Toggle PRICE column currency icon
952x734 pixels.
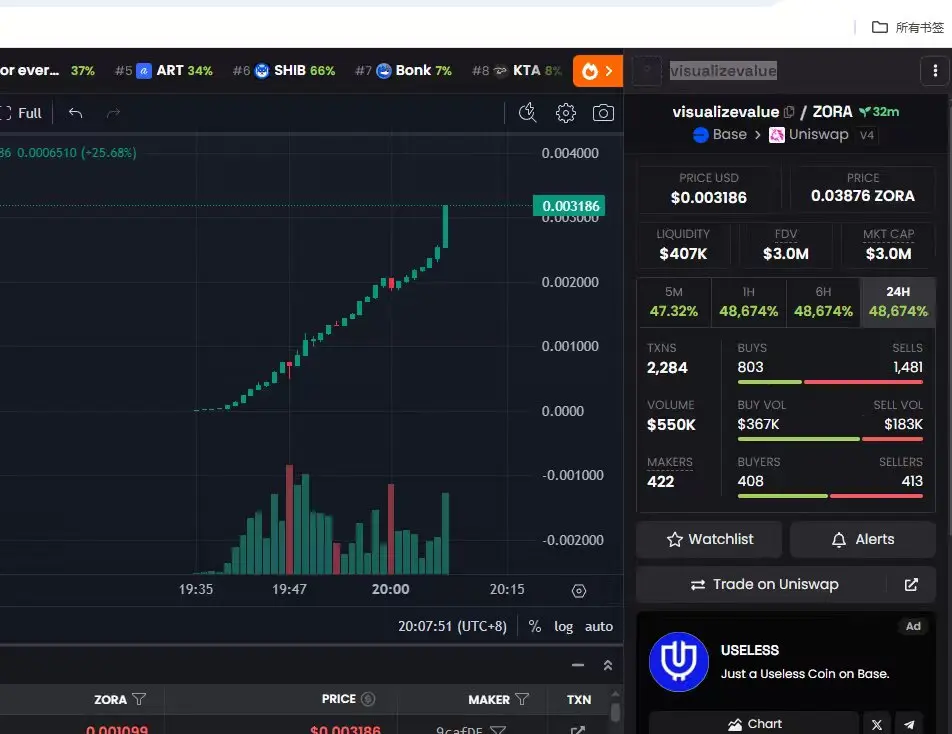coord(368,699)
